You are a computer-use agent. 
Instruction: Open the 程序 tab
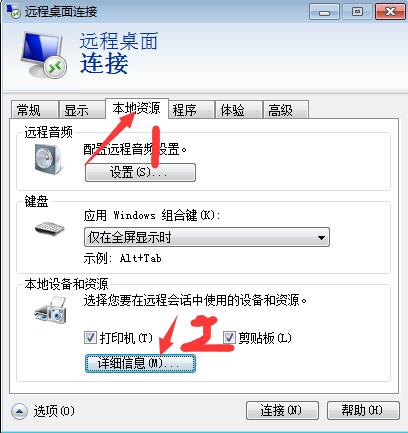tap(191, 110)
